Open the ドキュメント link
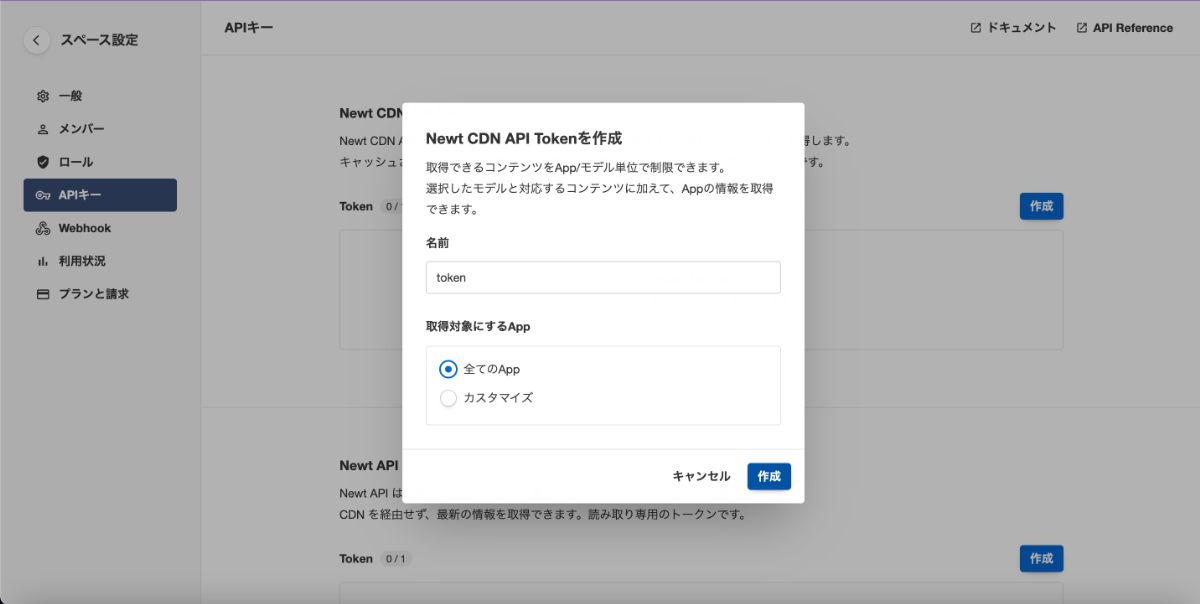Image resolution: width=1200 pixels, height=604 pixels. [x=1013, y=28]
